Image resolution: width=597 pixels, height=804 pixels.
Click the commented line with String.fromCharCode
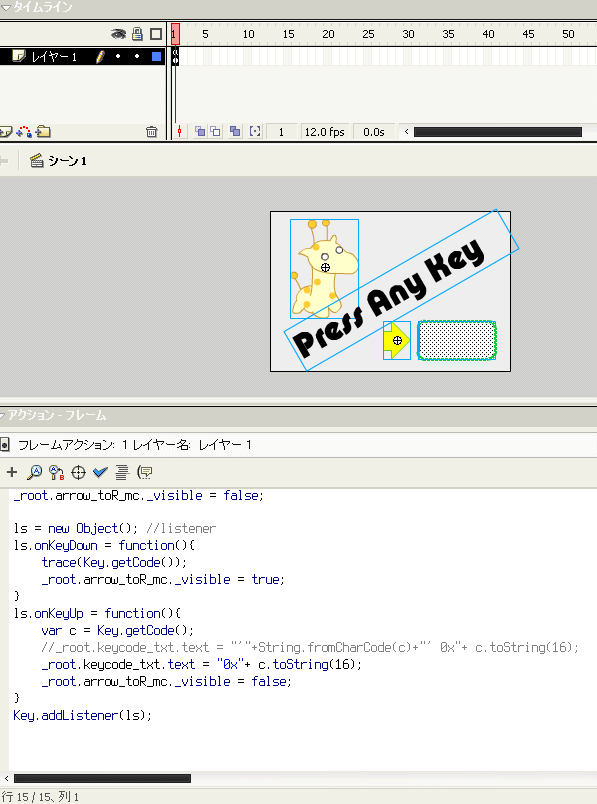pyautogui.click(x=310, y=648)
